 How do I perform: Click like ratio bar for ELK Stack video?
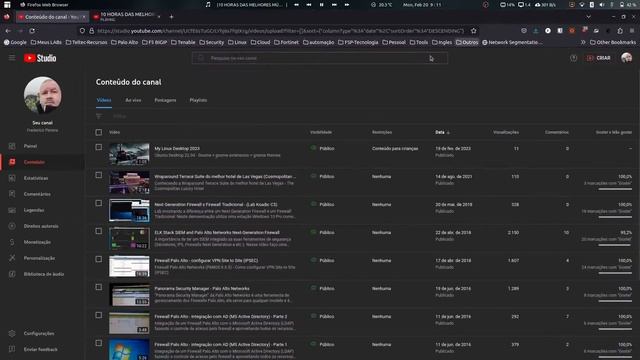pyautogui.click(x=615, y=245)
